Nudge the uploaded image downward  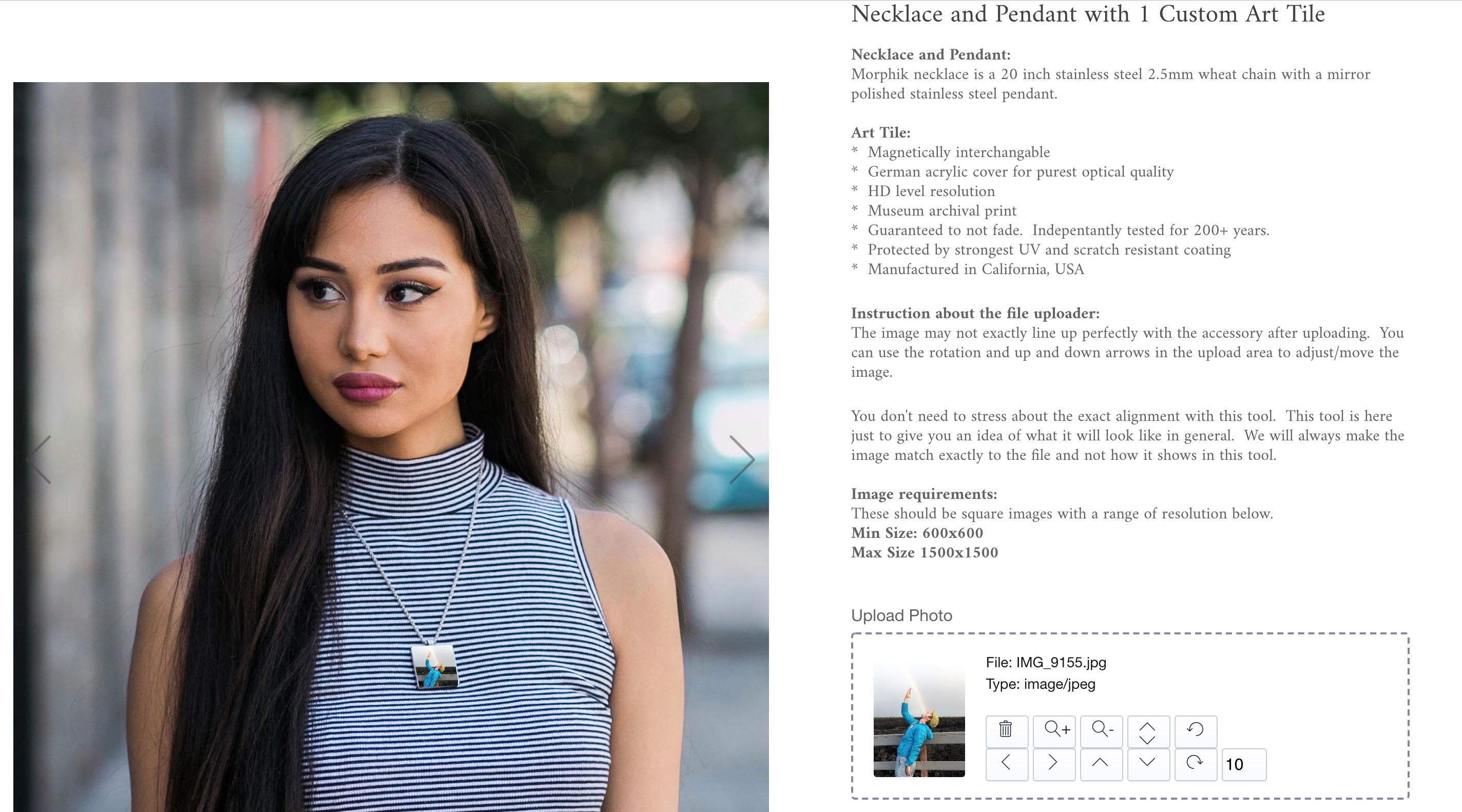[x=1148, y=764]
